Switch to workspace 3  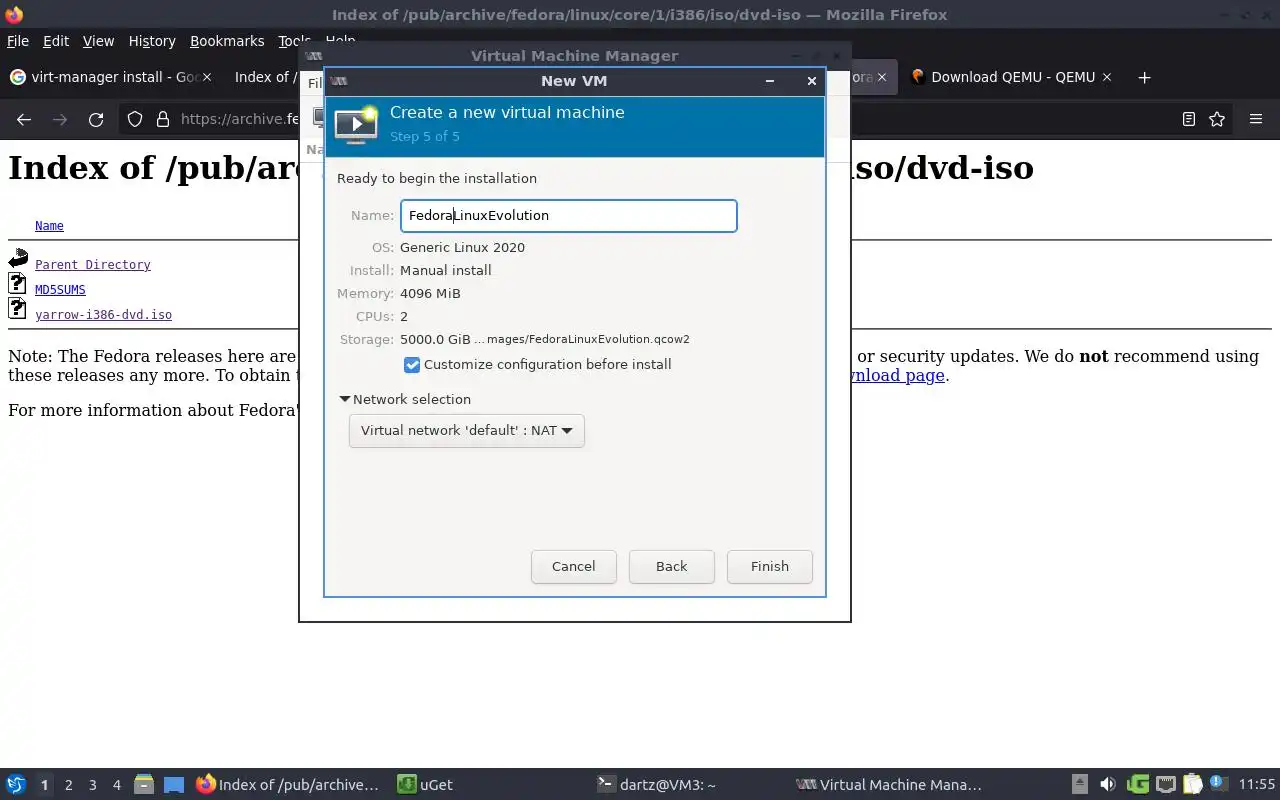pyautogui.click(x=92, y=785)
